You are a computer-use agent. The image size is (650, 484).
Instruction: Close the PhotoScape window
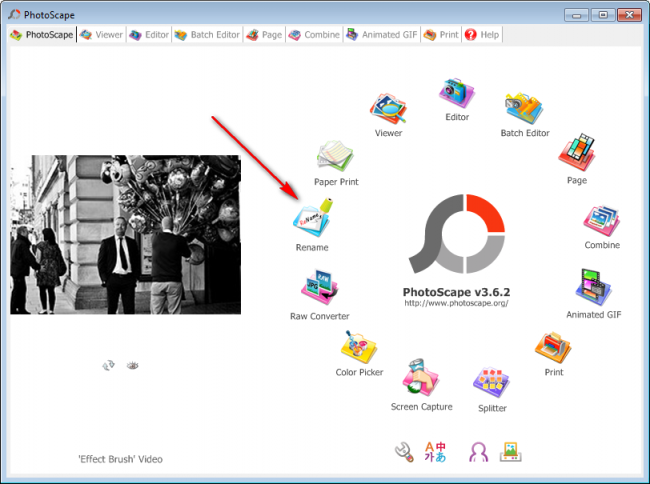pyautogui.click(x=629, y=15)
